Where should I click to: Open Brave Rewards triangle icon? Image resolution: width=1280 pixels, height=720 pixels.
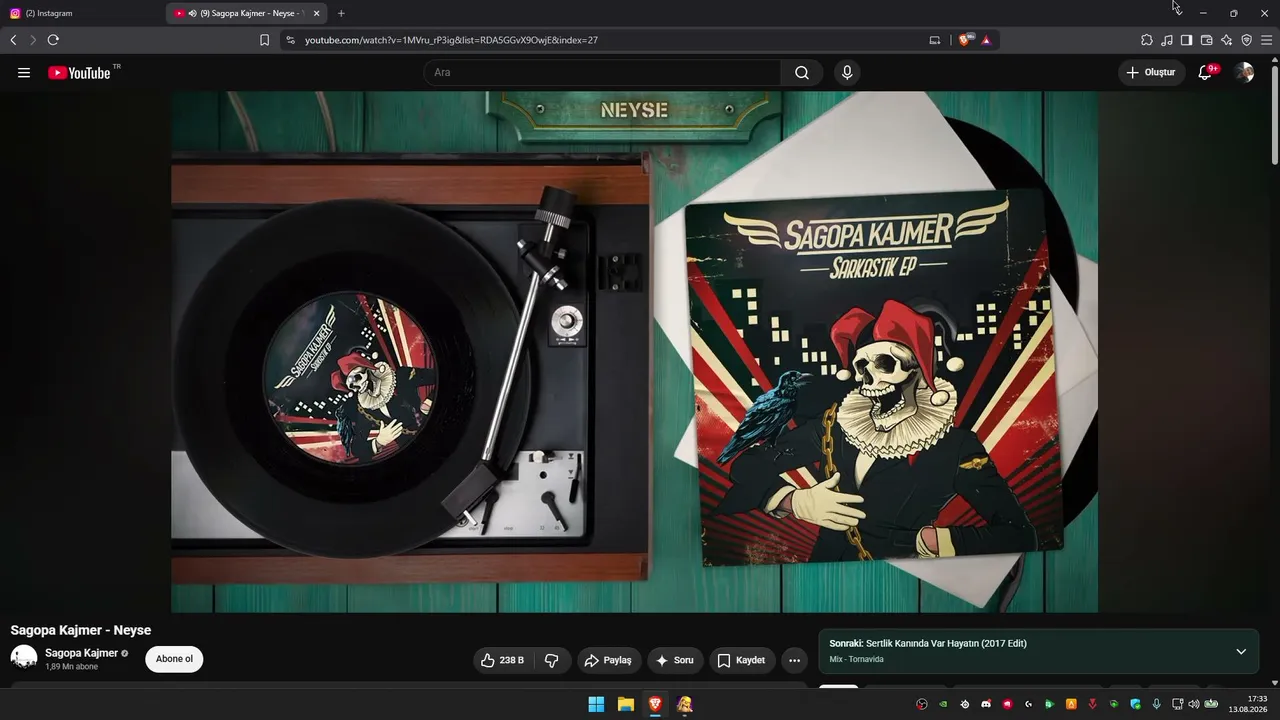point(986,40)
